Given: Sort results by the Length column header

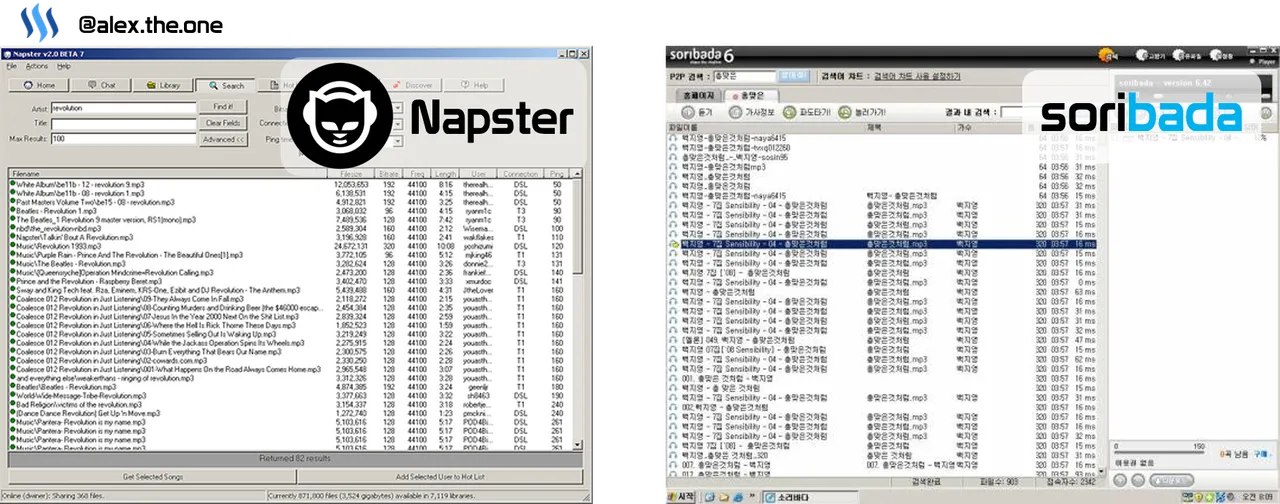Looking at the screenshot, I should point(447,173).
